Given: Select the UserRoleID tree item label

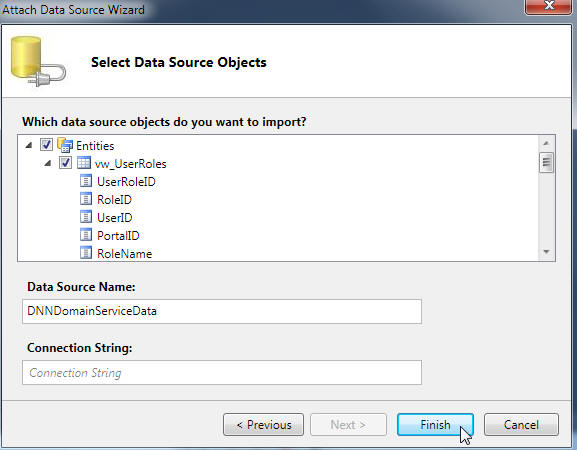Looking at the screenshot, I should tap(126, 182).
